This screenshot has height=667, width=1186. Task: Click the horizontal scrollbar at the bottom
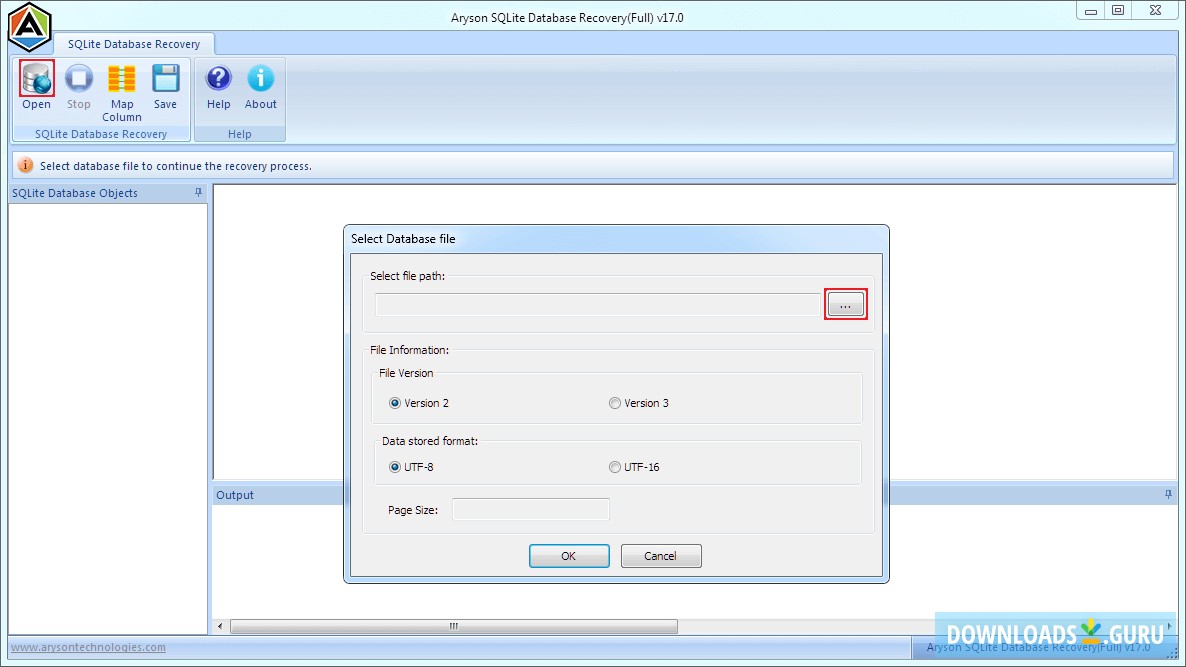coord(453,625)
